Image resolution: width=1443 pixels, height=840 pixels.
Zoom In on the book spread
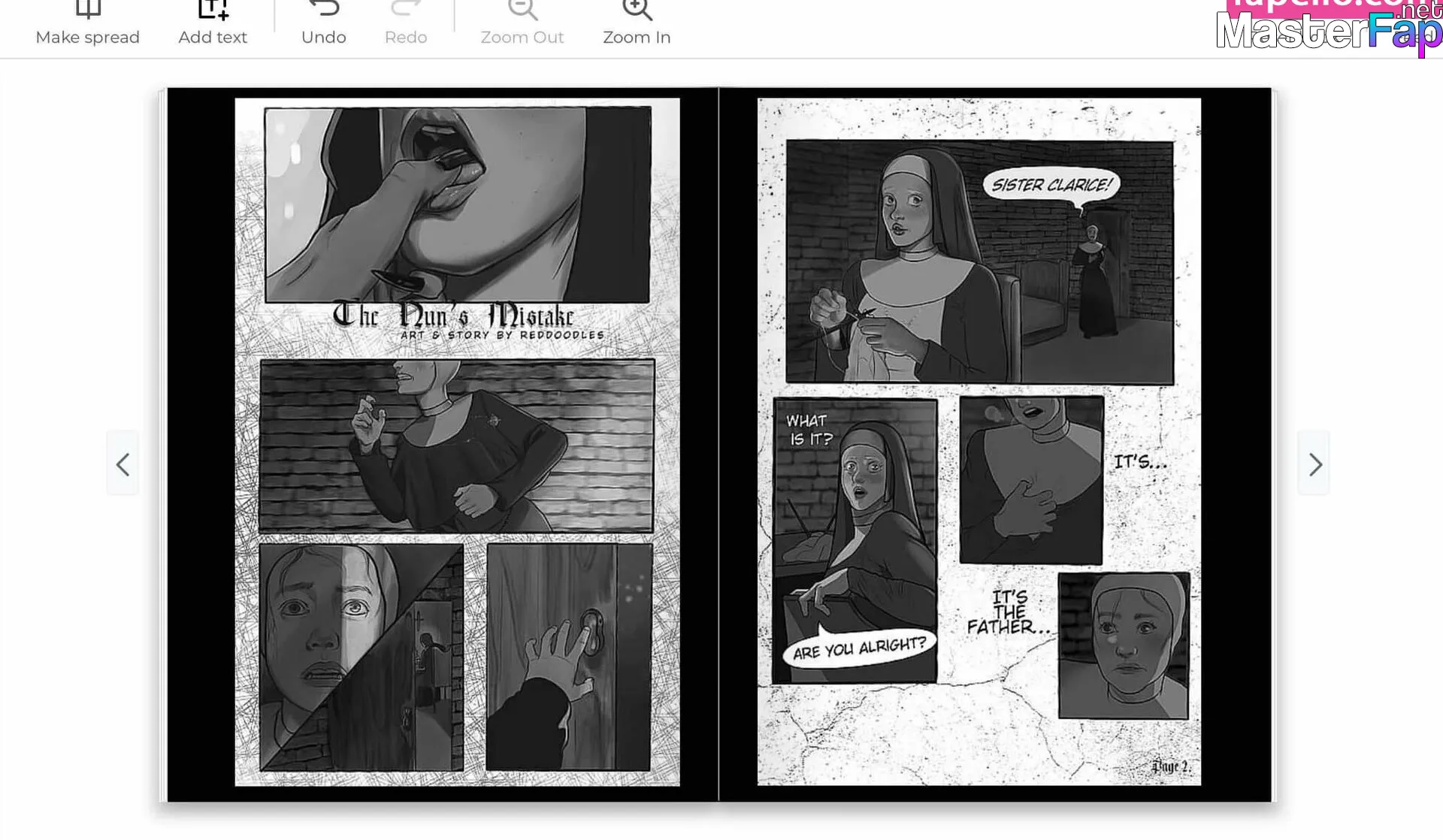637,25
